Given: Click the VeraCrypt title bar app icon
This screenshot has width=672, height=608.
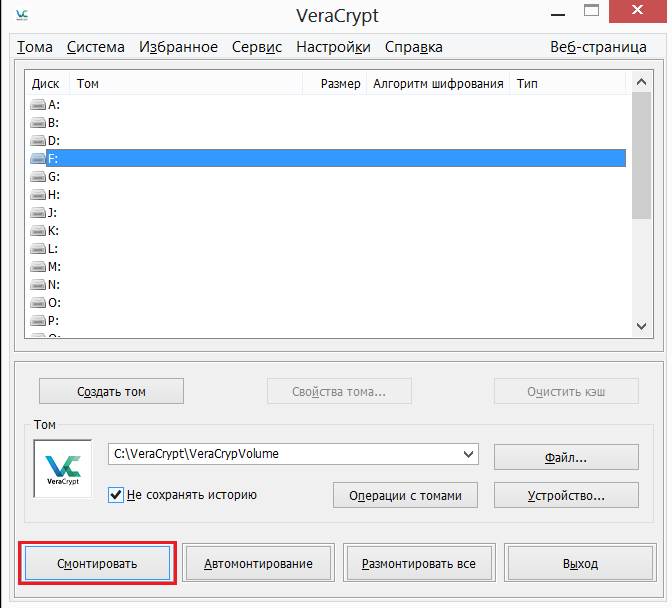Looking at the screenshot, I should point(22,15).
